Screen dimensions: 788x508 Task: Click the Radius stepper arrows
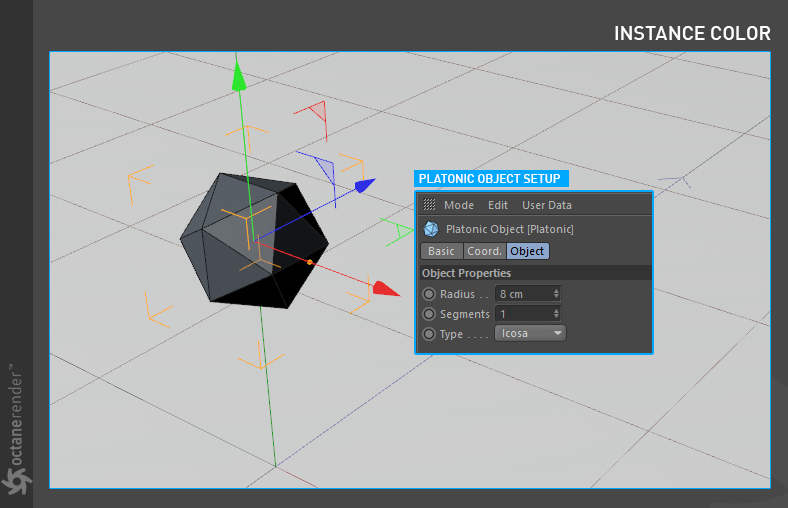tap(556, 294)
